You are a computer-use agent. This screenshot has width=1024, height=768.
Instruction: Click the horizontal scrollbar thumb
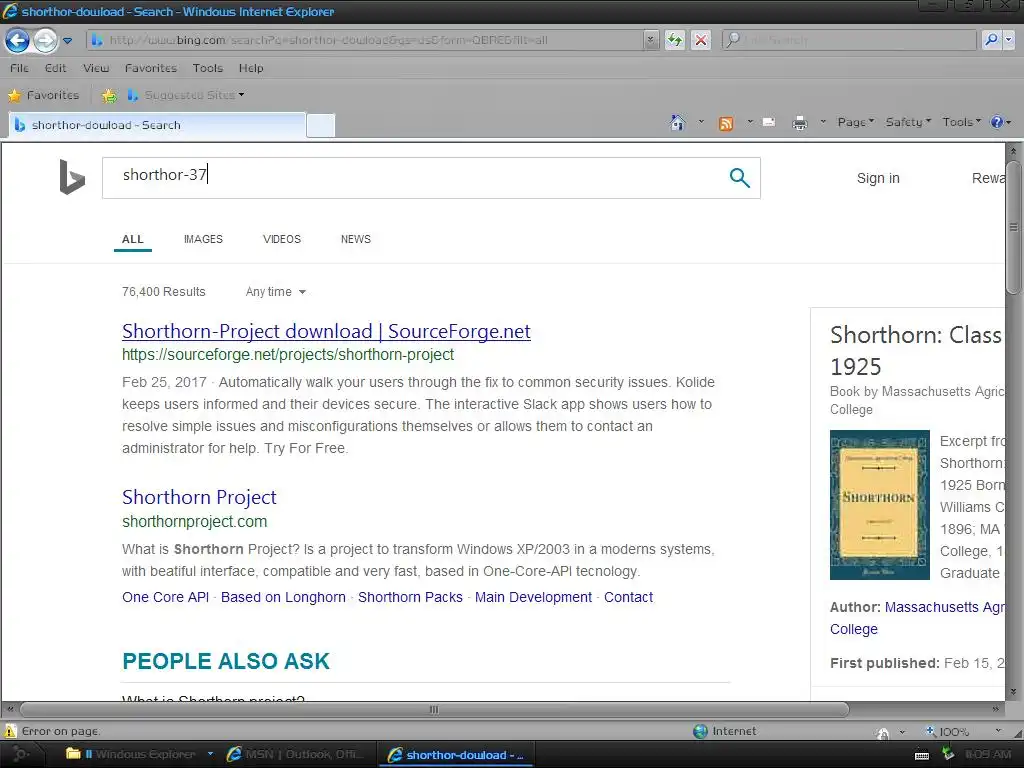[x=434, y=709]
